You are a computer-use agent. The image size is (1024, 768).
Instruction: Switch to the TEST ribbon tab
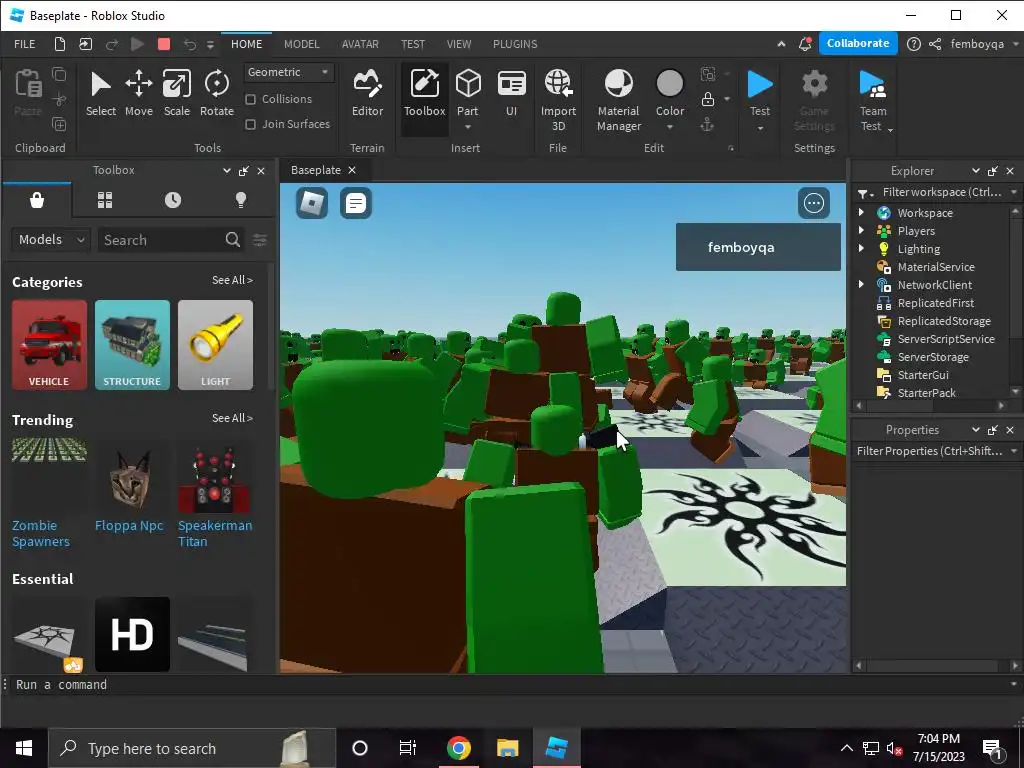413,44
